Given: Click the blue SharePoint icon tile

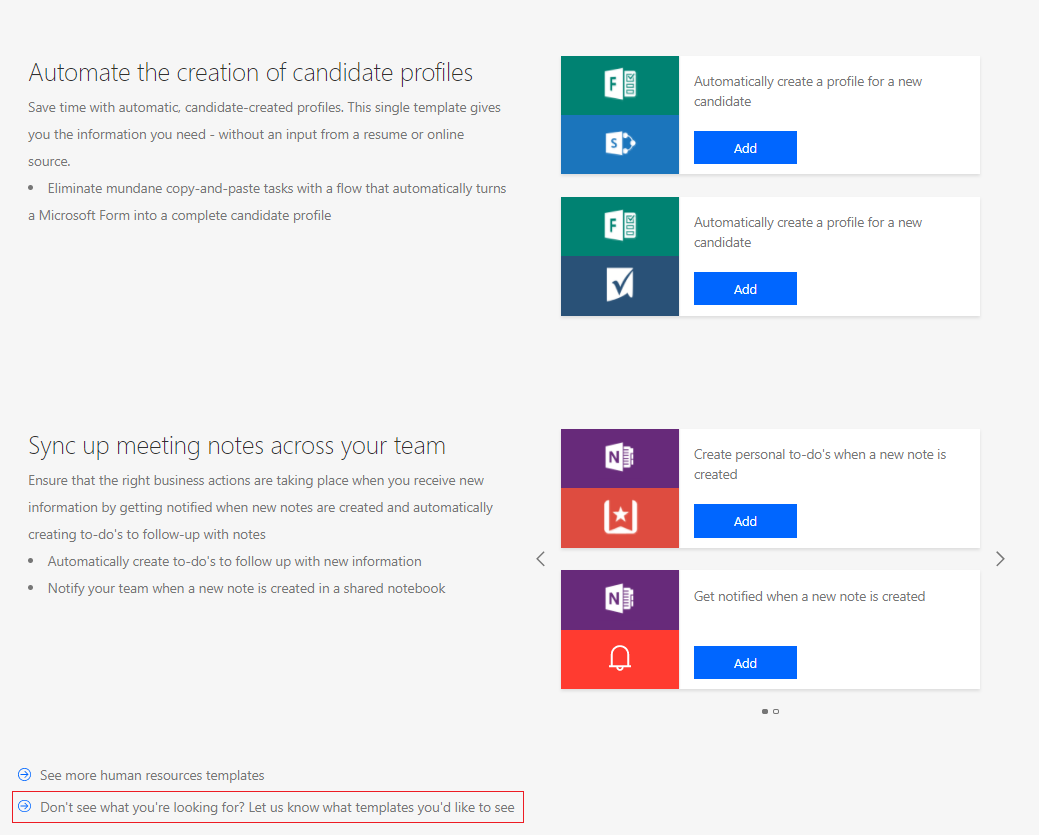Looking at the screenshot, I should pyautogui.click(x=620, y=145).
